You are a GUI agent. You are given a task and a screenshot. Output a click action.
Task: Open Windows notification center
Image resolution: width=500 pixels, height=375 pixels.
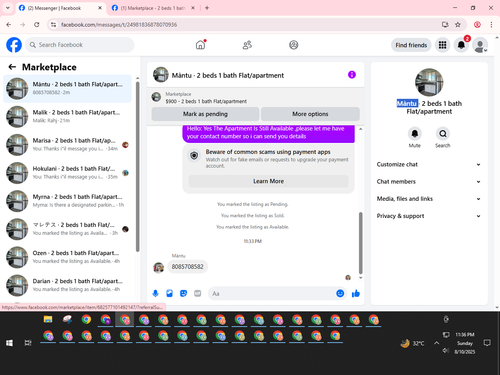[487, 343]
